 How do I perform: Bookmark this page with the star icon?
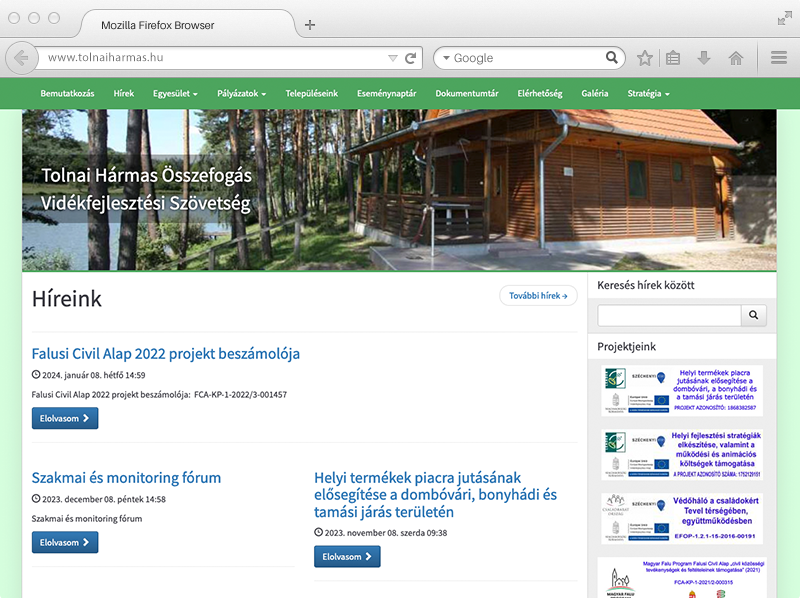click(645, 58)
